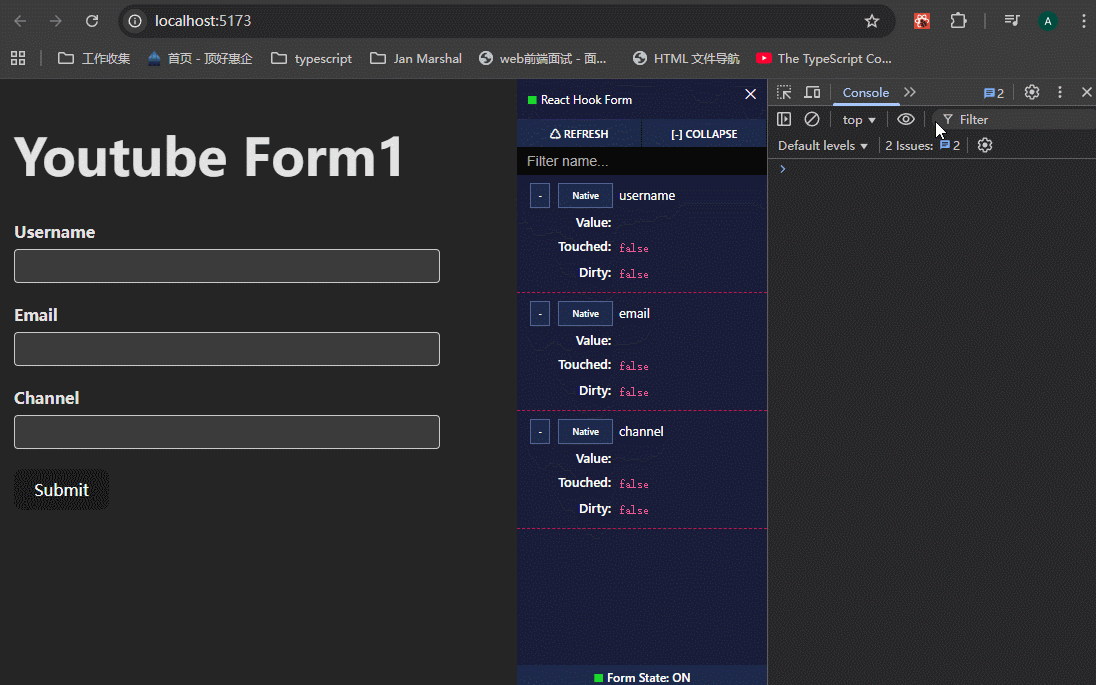Show the console sidebar panel
Image resolution: width=1096 pixels, height=685 pixels.
tap(784, 119)
